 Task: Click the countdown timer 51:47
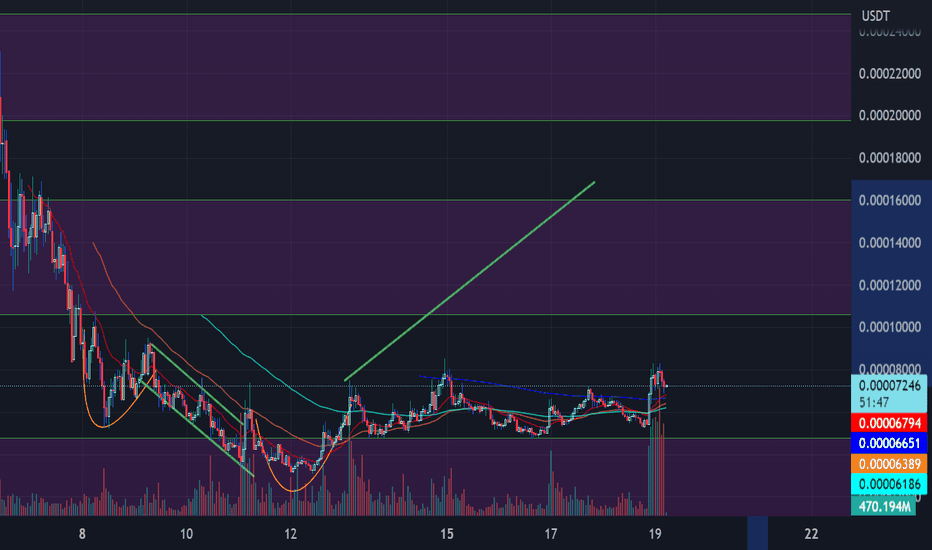874,403
